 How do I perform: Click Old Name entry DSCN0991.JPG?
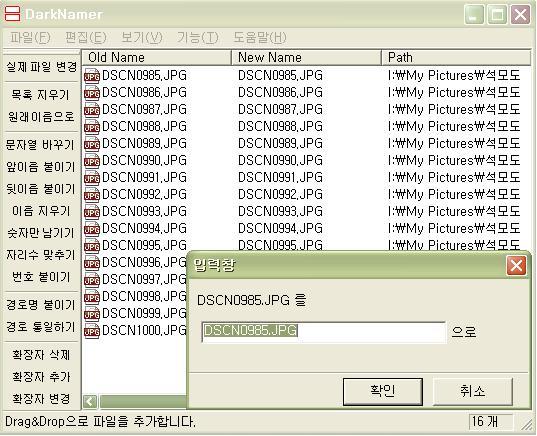tap(144, 178)
